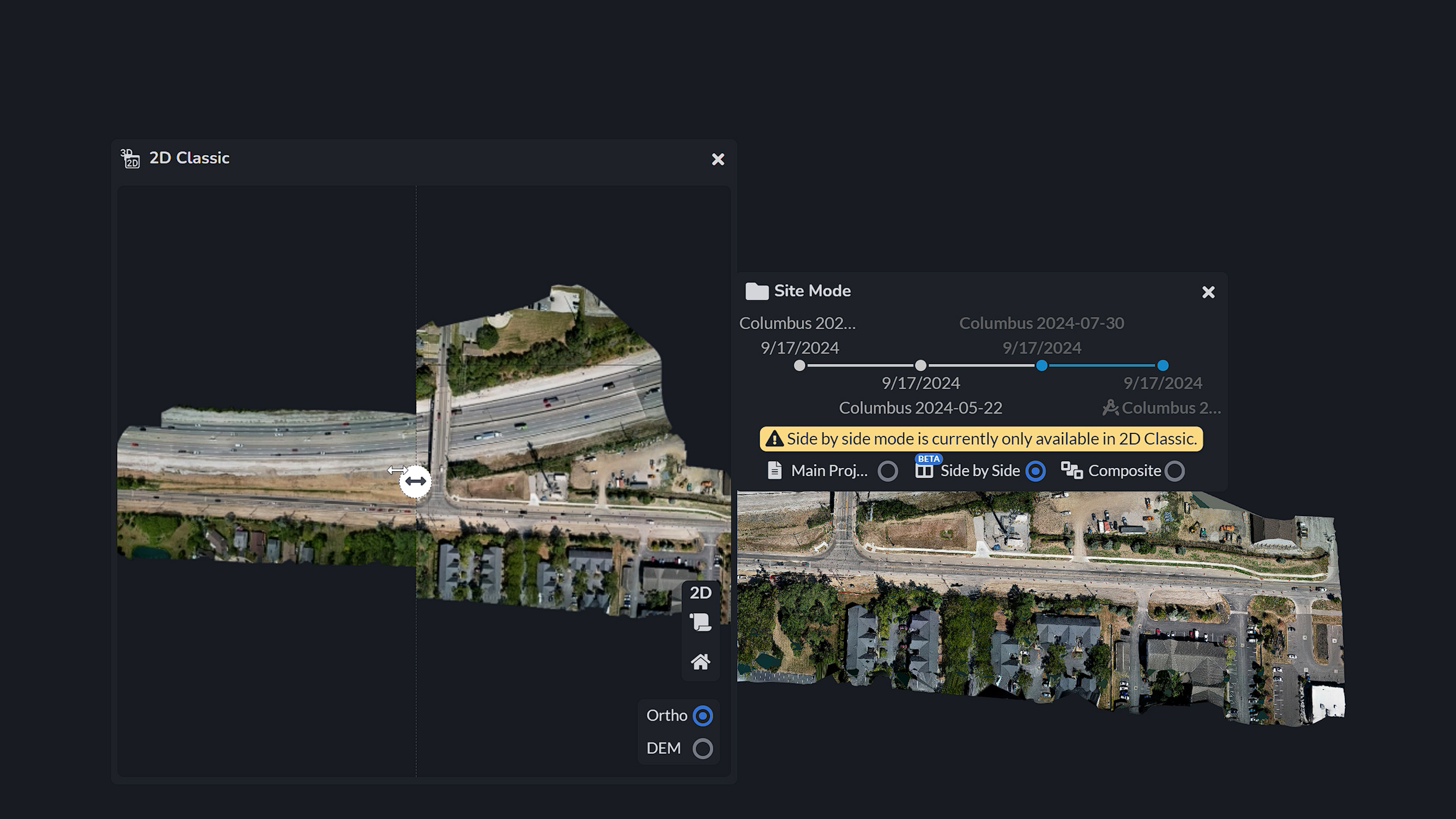This screenshot has height=819, width=1456.
Task: Select the Ortho radio button
Action: pyautogui.click(x=703, y=715)
